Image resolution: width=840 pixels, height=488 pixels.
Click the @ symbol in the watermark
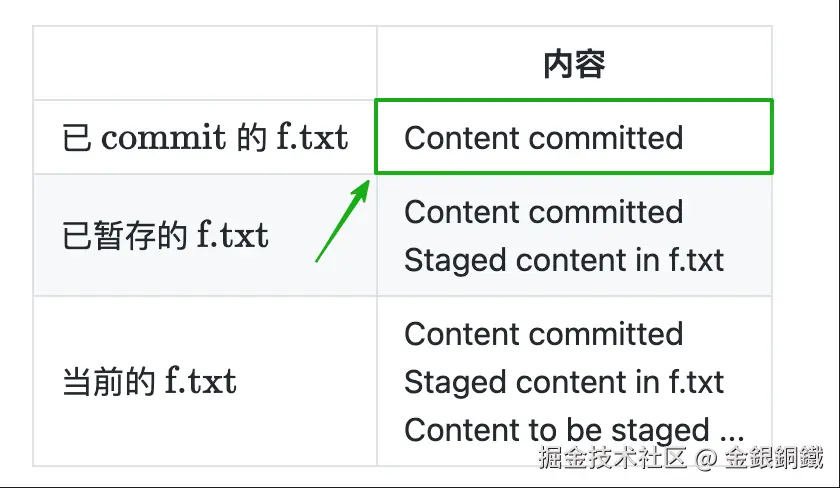click(x=706, y=459)
